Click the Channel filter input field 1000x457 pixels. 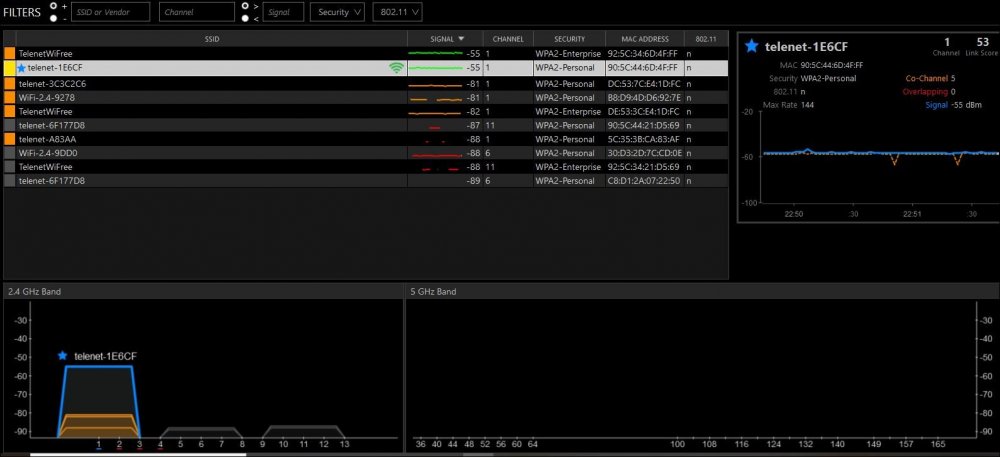[x=197, y=12]
